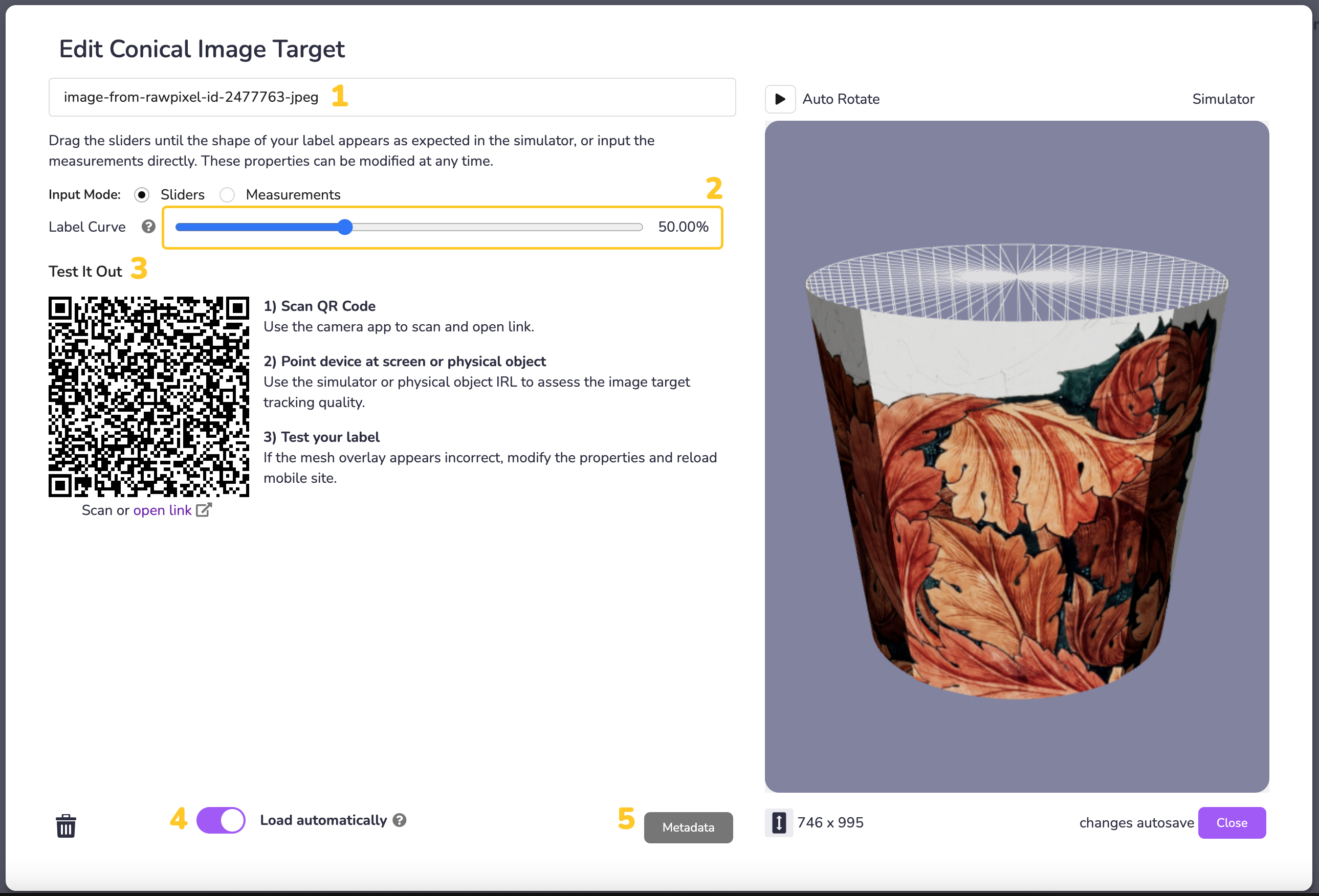Click the trash delete icon
This screenshot has width=1319, height=896.
(66, 825)
